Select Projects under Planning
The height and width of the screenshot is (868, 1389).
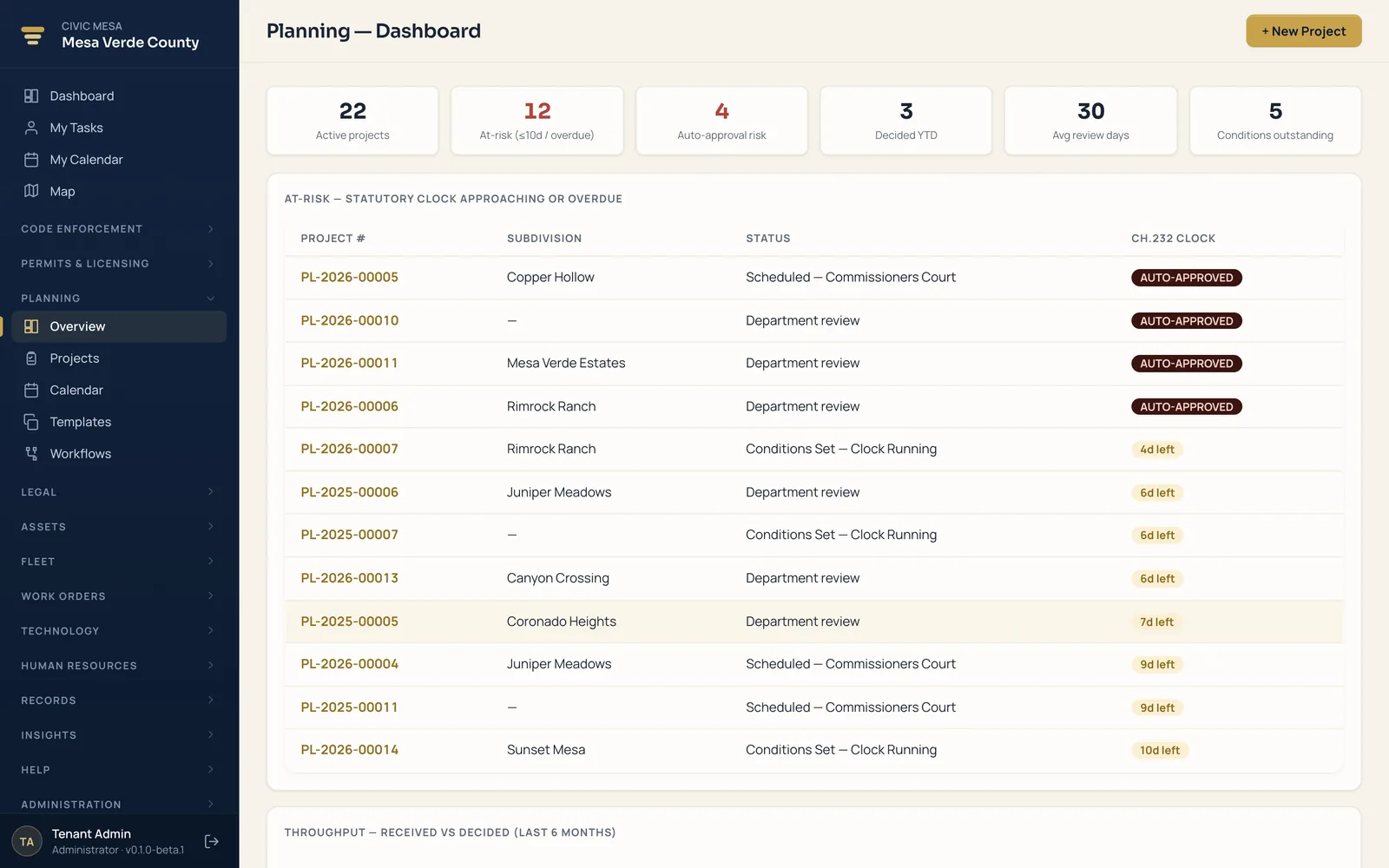point(119,358)
